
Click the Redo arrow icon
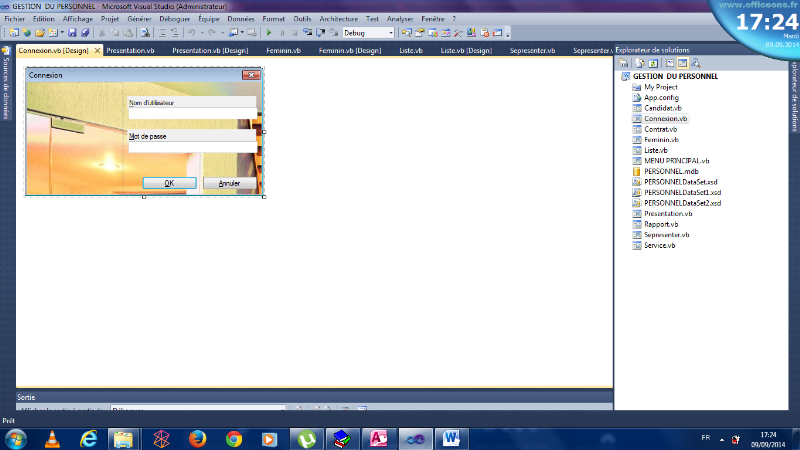pyautogui.click(x=212, y=33)
